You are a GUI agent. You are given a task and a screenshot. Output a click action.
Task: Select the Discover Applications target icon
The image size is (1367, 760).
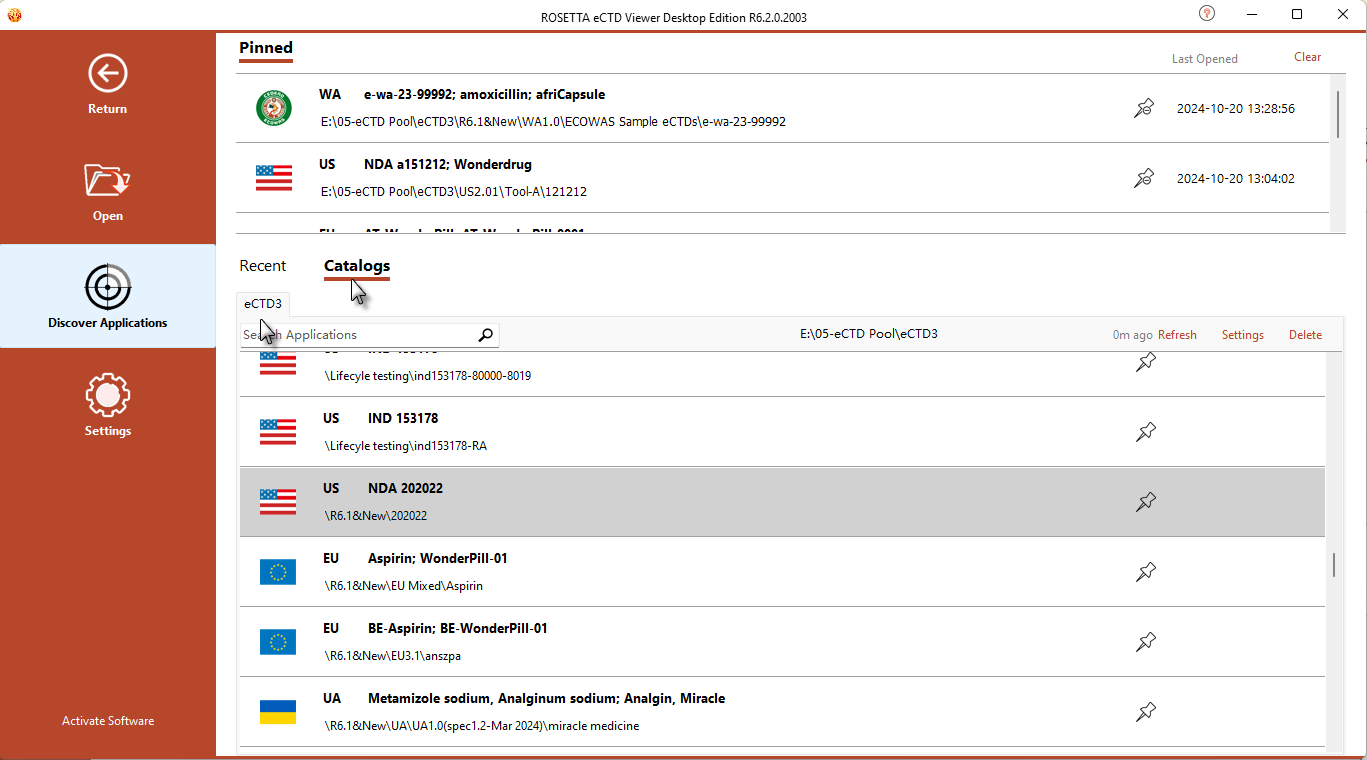[x=107, y=288]
